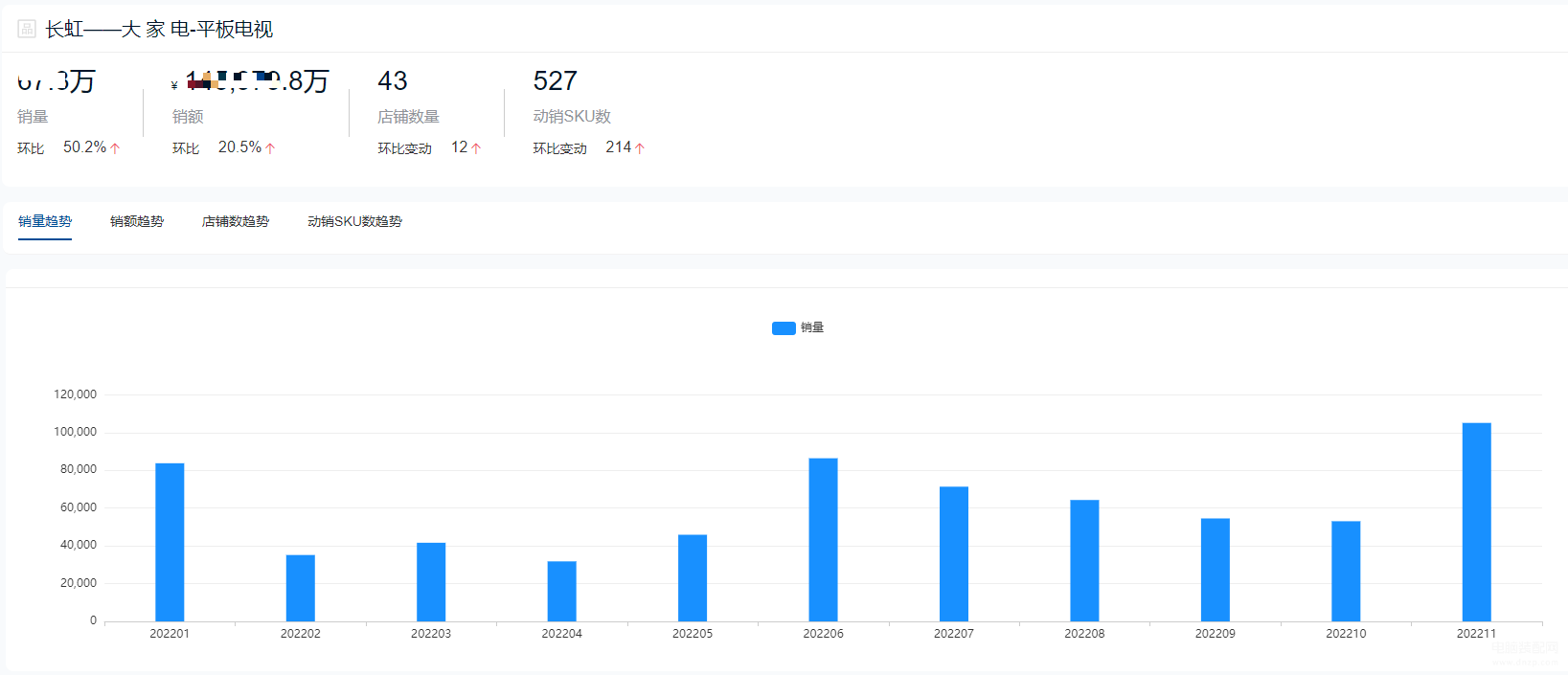Click the up arrow next to 20.5%

click(270, 148)
